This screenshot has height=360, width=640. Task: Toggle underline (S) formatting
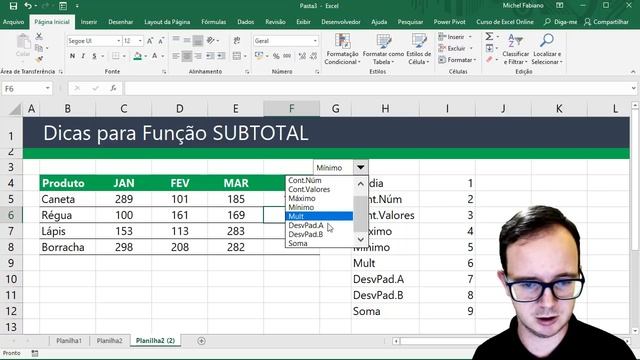click(x=94, y=56)
